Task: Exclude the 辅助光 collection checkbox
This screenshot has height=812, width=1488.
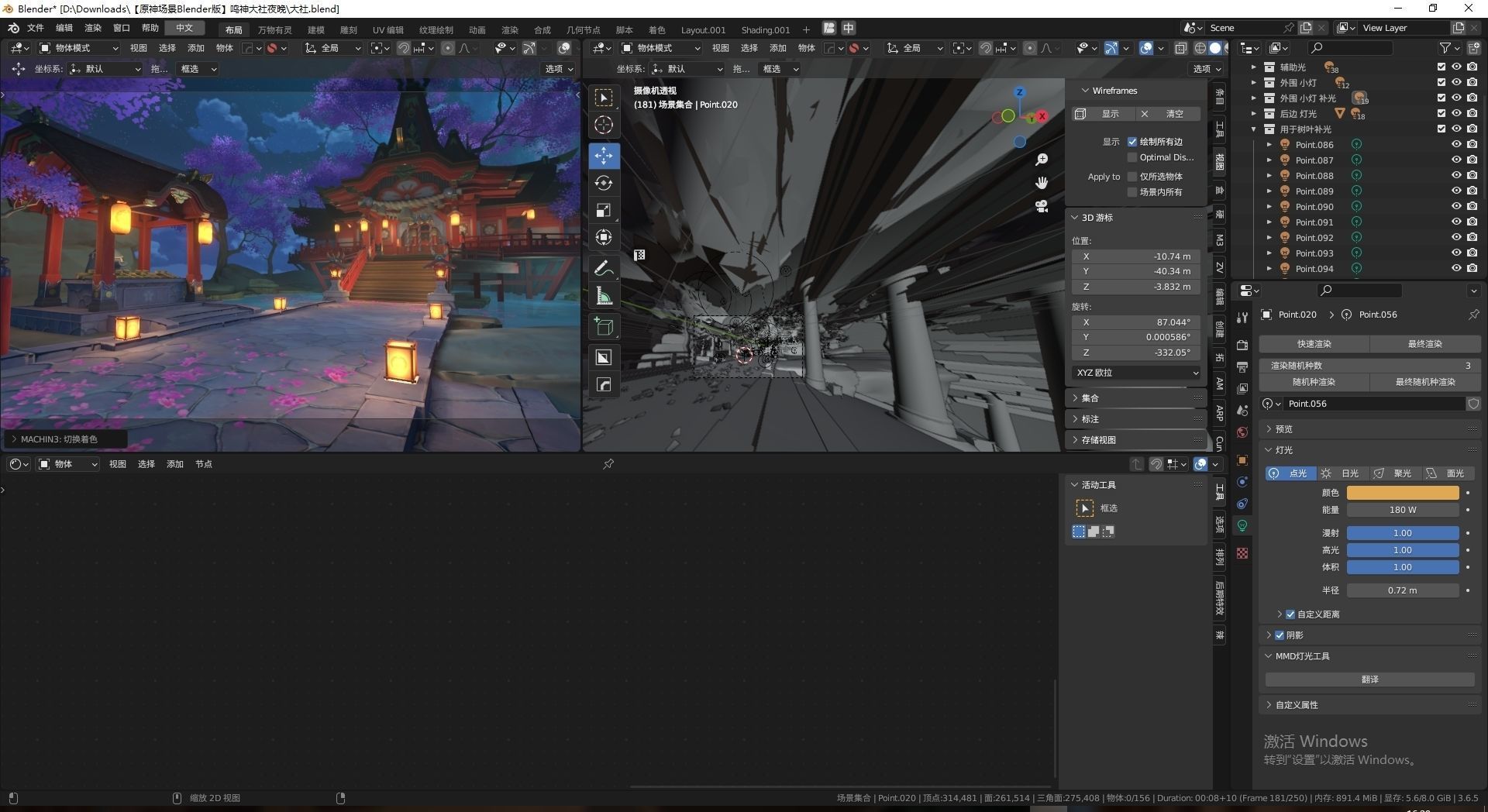Action: (1441, 67)
